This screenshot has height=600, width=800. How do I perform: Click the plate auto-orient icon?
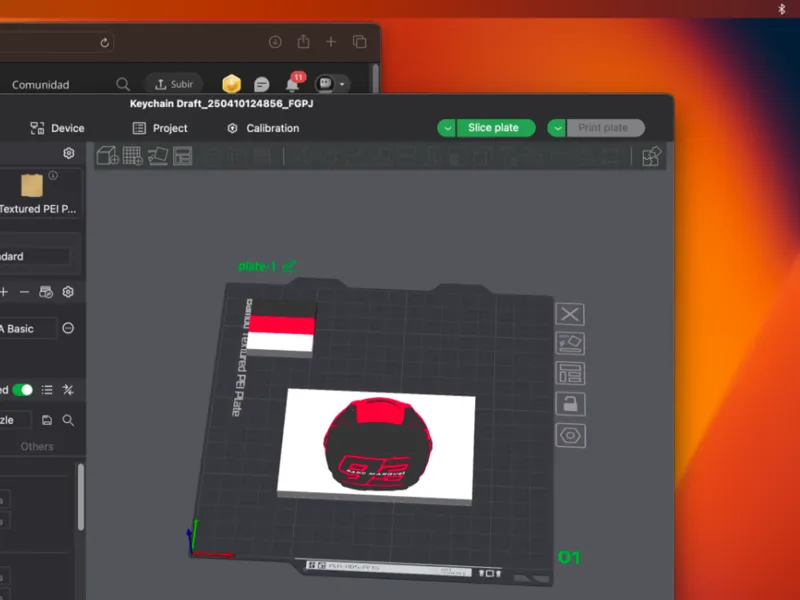(x=570, y=343)
